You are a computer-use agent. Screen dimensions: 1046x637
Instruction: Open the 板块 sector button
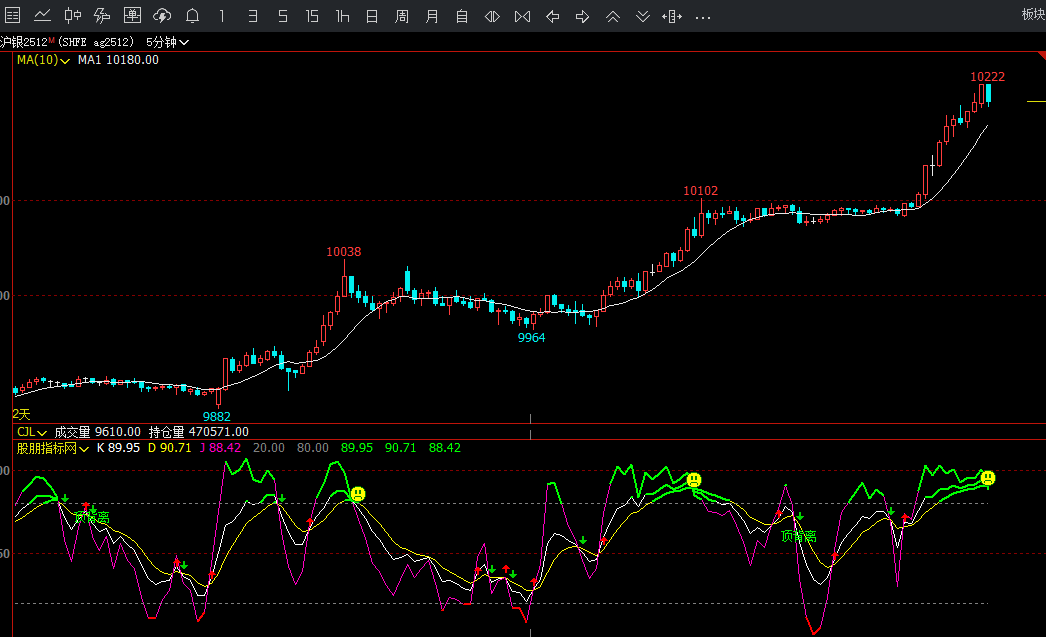(x=1033, y=15)
